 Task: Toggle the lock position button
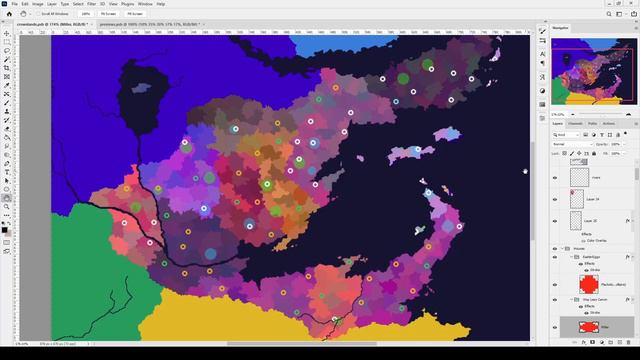click(579, 153)
